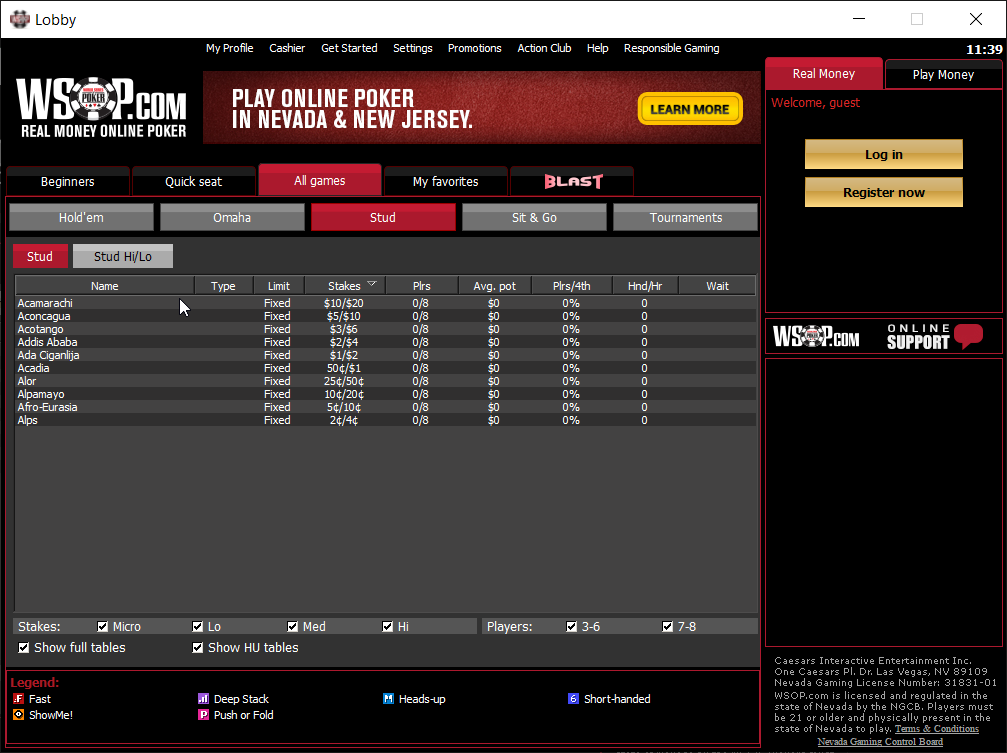Click the Deep Stack legend icon

pyautogui.click(x=204, y=698)
